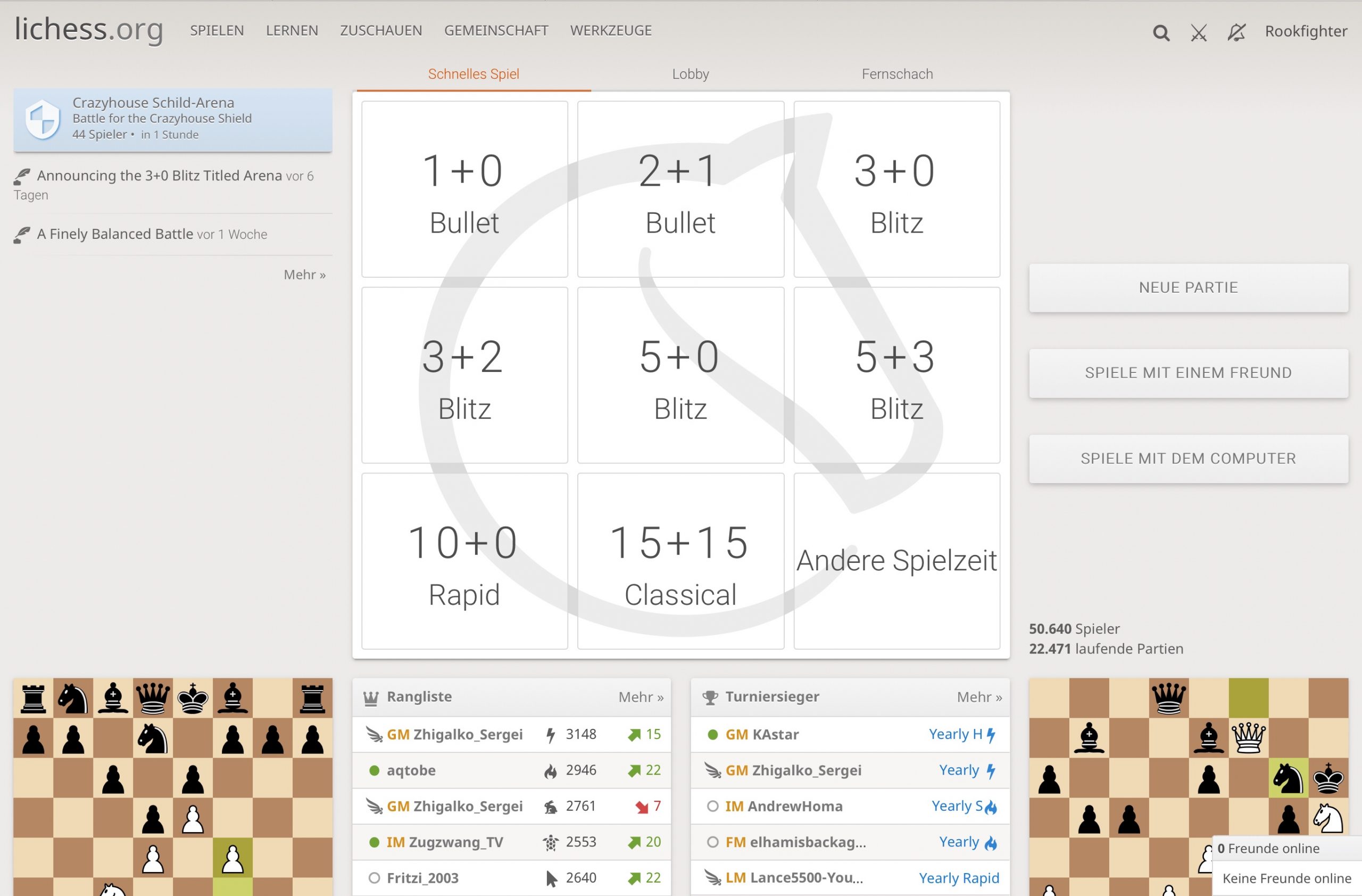Click SPIELE MIT DEM COMPUTER button
Image resolution: width=1362 pixels, height=896 pixels.
point(1188,459)
